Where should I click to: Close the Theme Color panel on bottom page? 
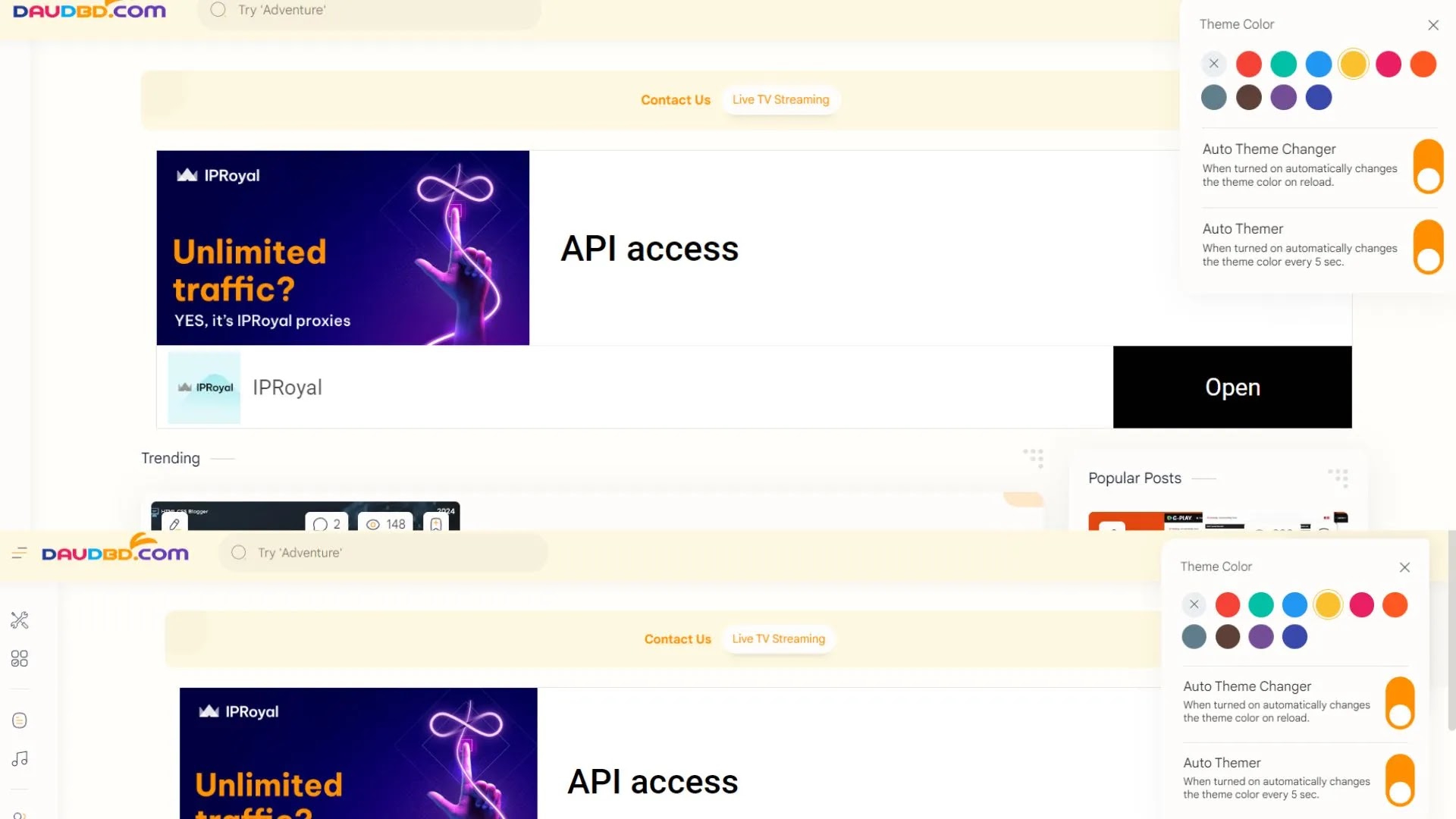[x=1404, y=567]
